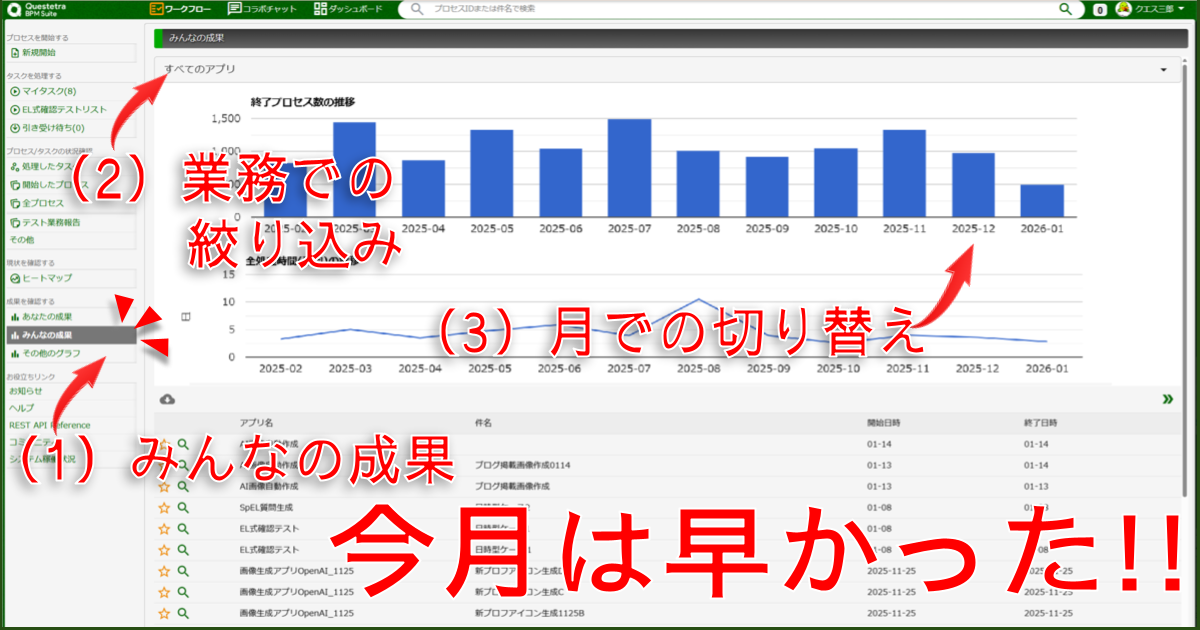1200x630 pixels.
Task: Toggle star on the last 画像生成アプリOpenAI_1125 row
Action: coord(164,613)
